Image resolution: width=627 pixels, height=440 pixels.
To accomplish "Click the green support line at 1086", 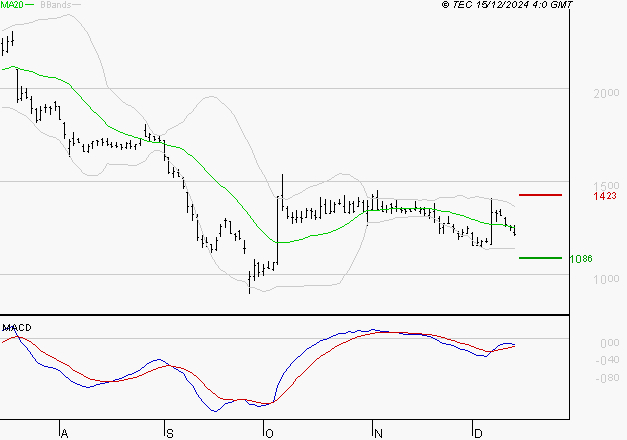I will (540, 258).
